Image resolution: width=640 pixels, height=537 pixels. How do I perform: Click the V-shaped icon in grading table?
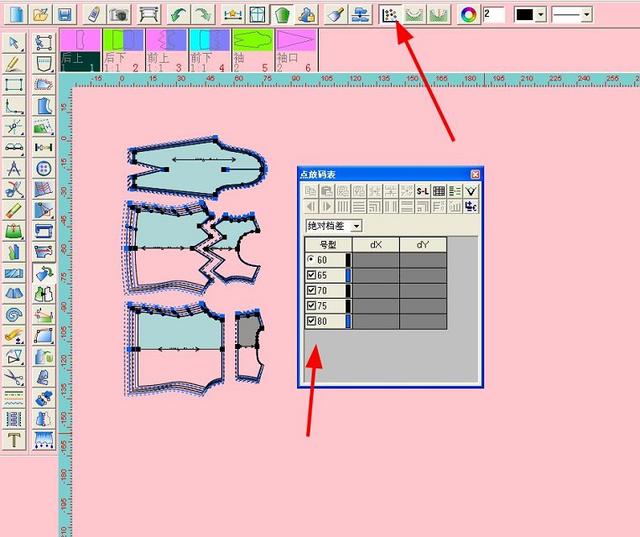click(x=471, y=191)
